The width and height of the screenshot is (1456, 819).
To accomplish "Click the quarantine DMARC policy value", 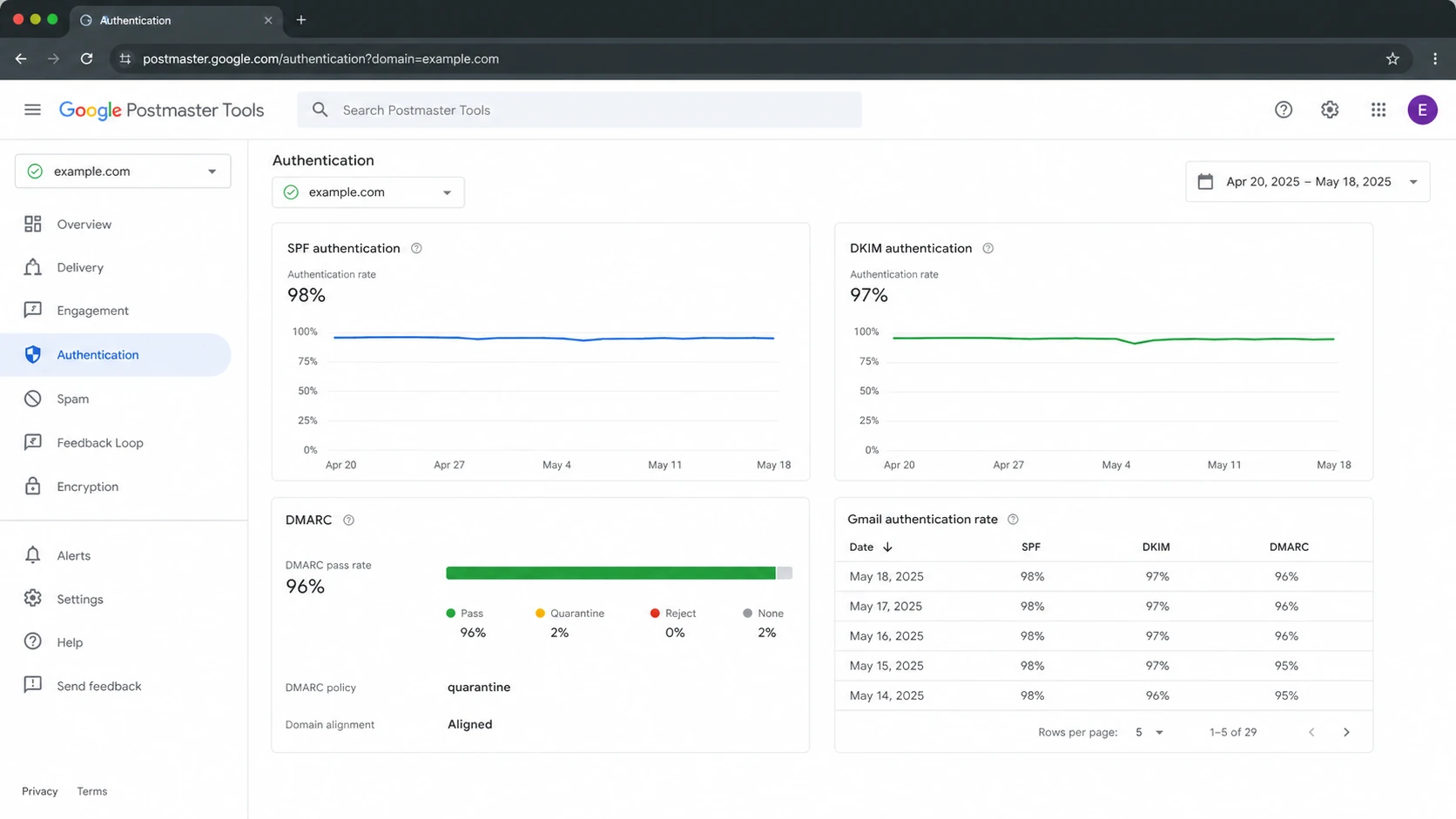I will (x=479, y=687).
